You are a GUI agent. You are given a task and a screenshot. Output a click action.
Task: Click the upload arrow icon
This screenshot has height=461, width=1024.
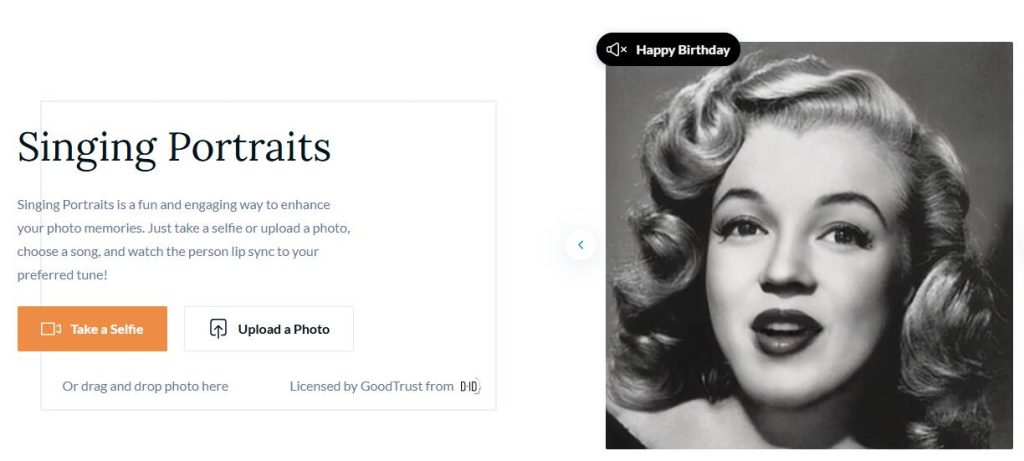[218, 329]
